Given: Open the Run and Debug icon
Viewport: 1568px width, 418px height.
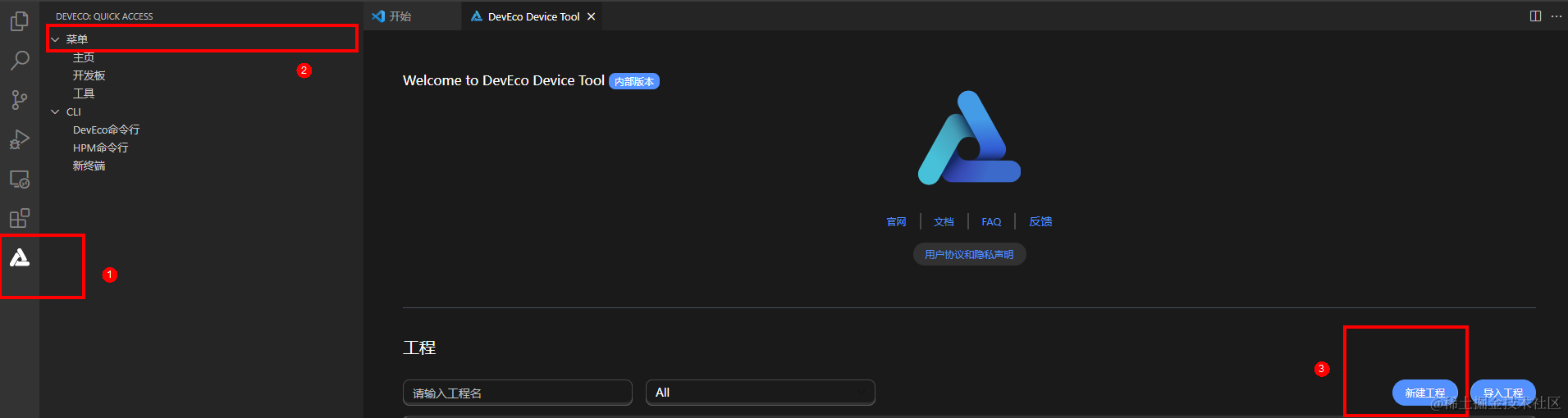Looking at the screenshot, I should [x=20, y=139].
